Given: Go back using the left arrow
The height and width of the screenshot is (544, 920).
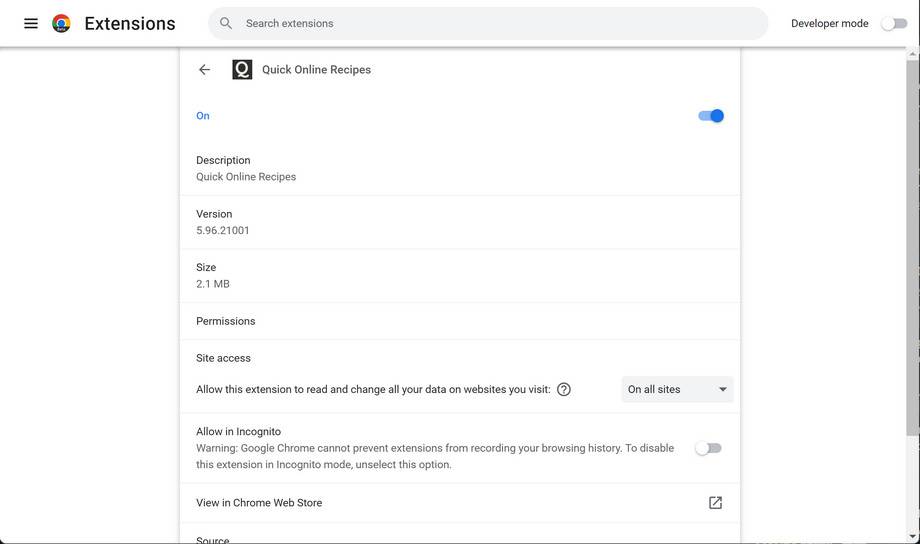Looking at the screenshot, I should [x=204, y=70].
